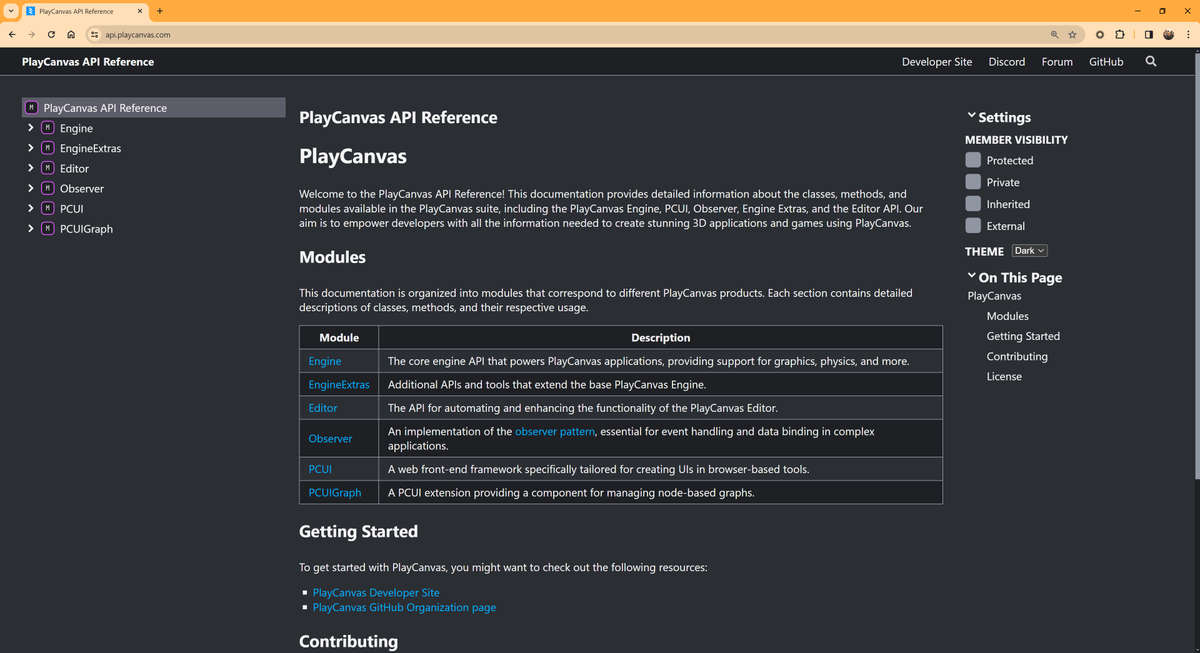Click the profile avatar icon
Image resolution: width=1200 pixels, height=653 pixels.
pos(1168,34)
